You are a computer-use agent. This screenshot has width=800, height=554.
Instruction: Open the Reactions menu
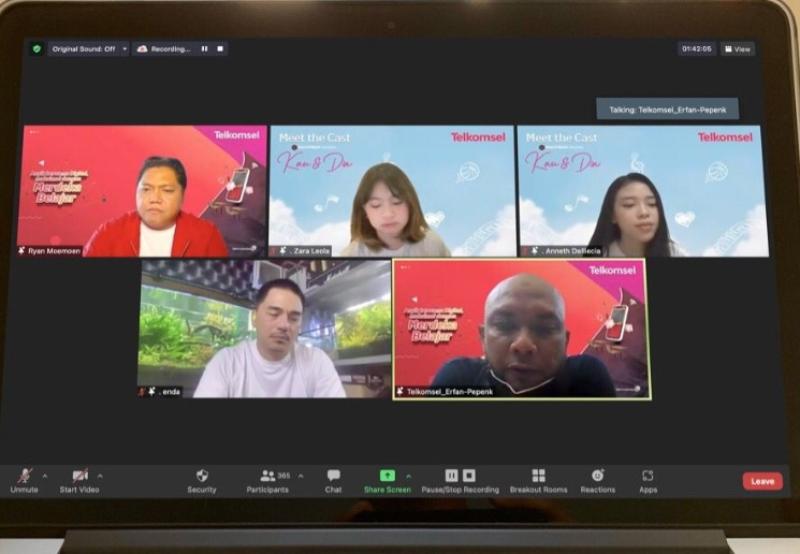click(x=598, y=476)
